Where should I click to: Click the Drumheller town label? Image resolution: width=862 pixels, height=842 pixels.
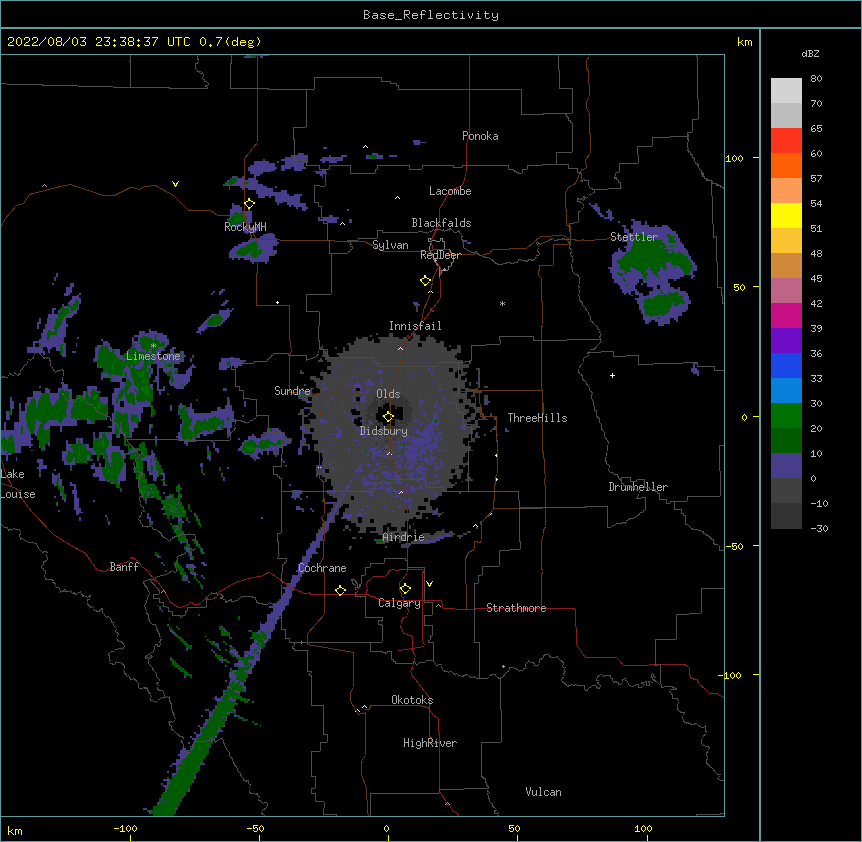pyautogui.click(x=638, y=487)
